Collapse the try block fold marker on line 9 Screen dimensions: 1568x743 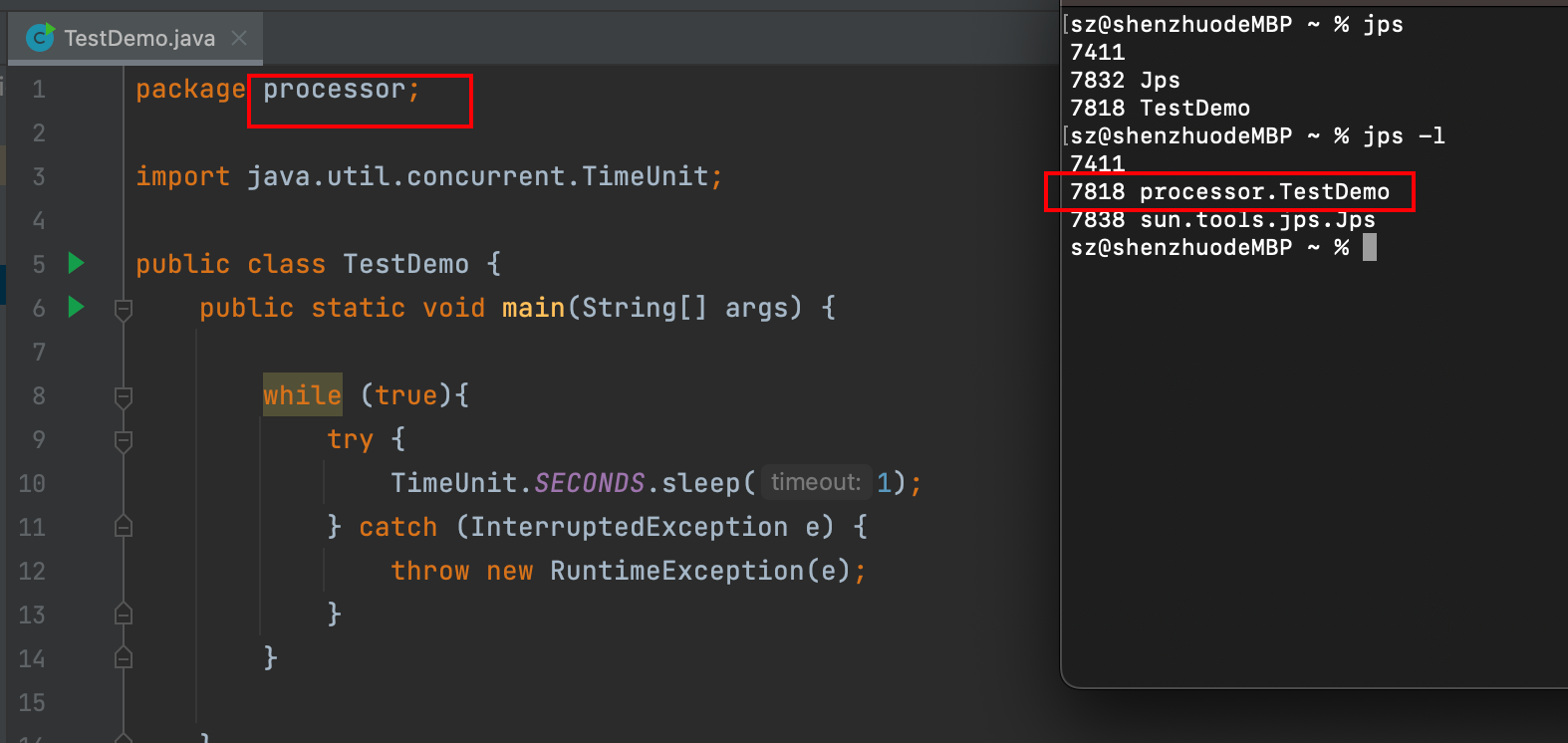(124, 441)
